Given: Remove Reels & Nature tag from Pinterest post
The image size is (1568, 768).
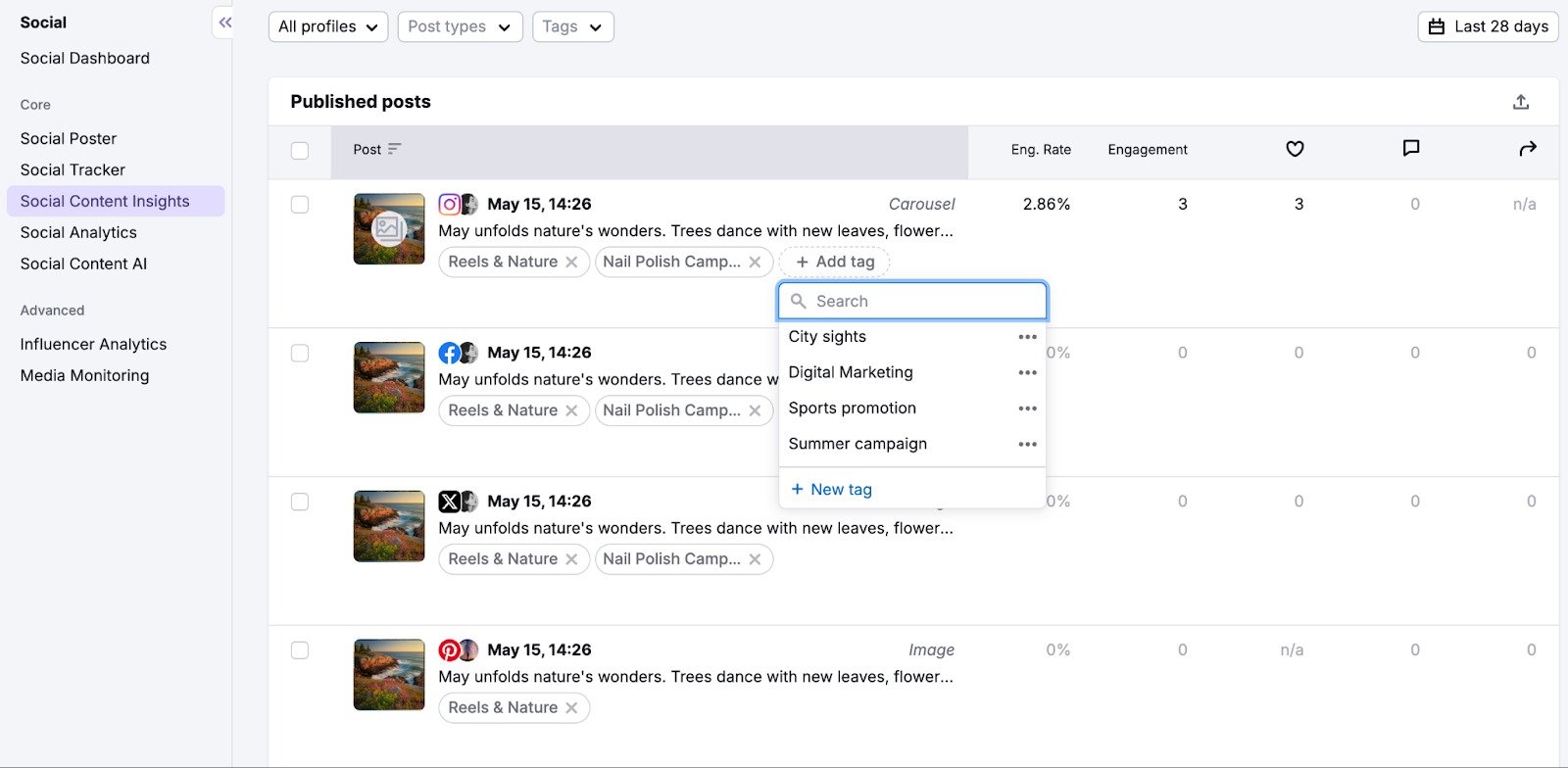Looking at the screenshot, I should click(571, 707).
